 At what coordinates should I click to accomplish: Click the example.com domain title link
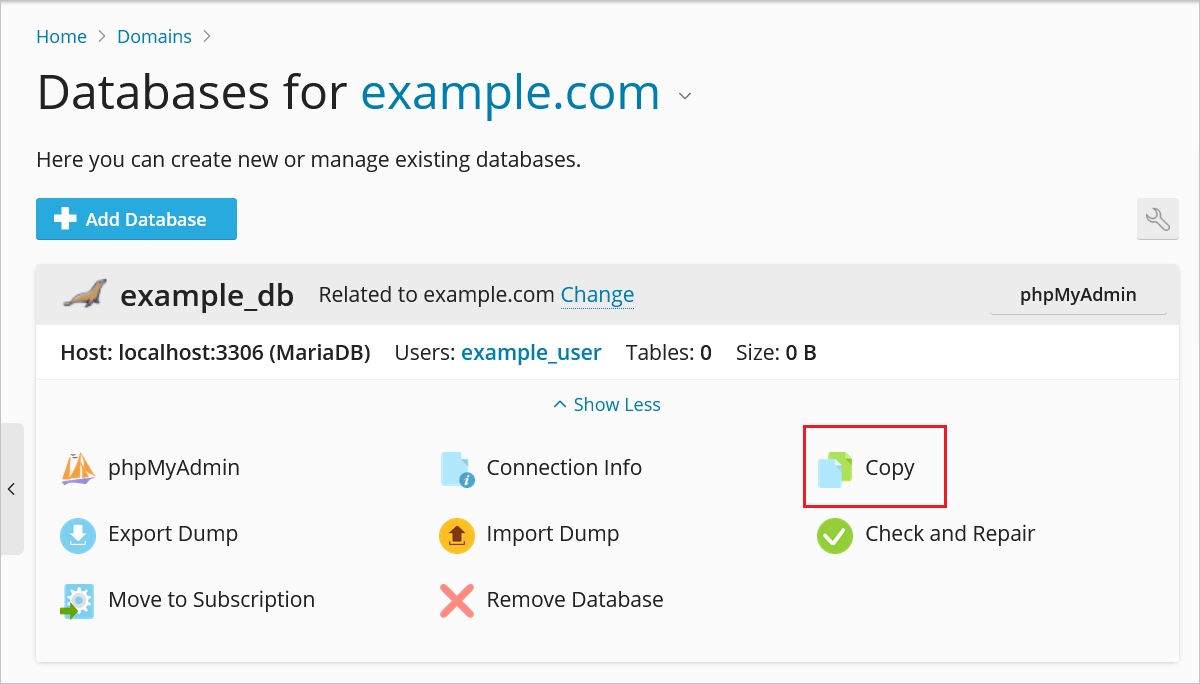click(510, 93)
